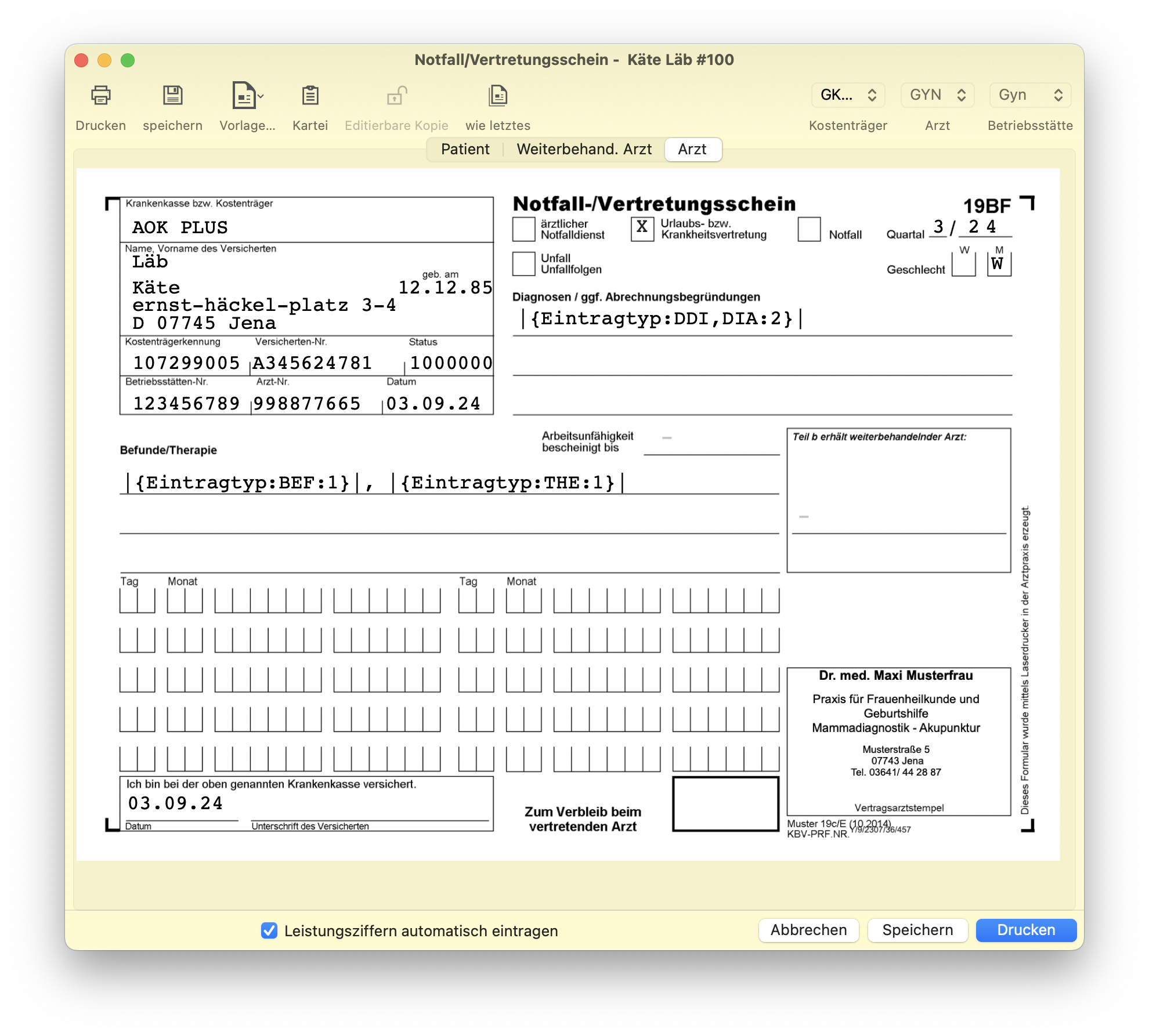The height and width of the screenshot is (1036, 1149).
Task: Open the Betriebsstätte Gyn dropdown
Action: tap(1030, 95)
